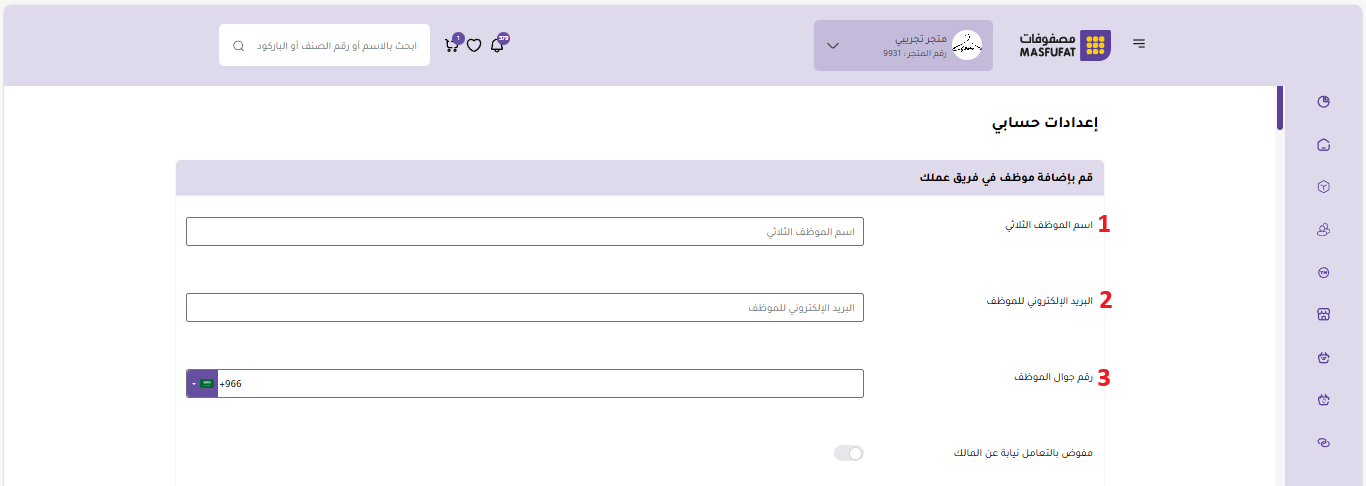Screen dimensions: 1366x486
Task: Click the search magnifier icon
Action: (238, 46)
